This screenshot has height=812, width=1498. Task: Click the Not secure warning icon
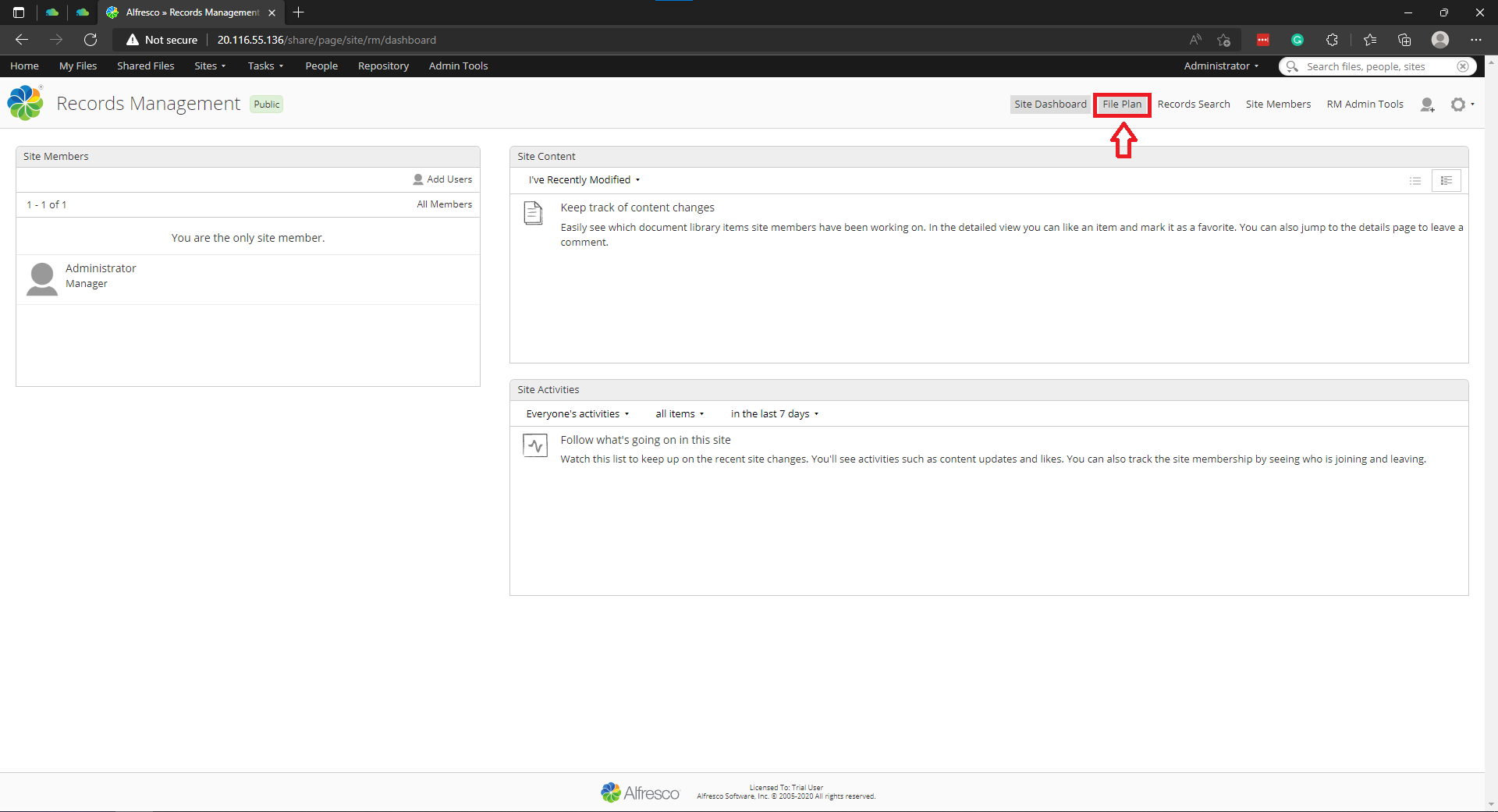coord(133,40)
